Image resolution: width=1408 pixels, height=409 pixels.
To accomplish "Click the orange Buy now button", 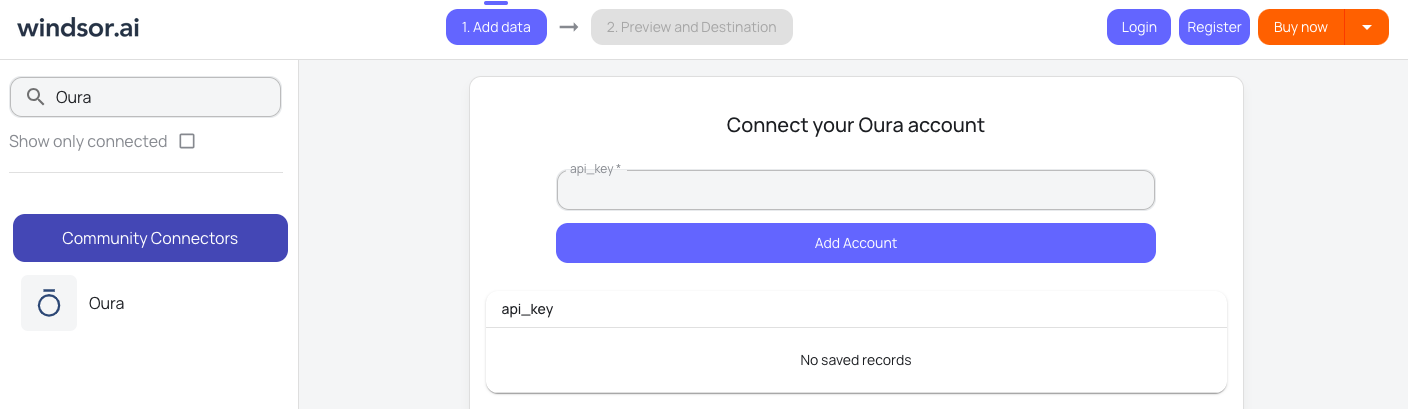I will pyautogui.click(x=1300, y=27).
